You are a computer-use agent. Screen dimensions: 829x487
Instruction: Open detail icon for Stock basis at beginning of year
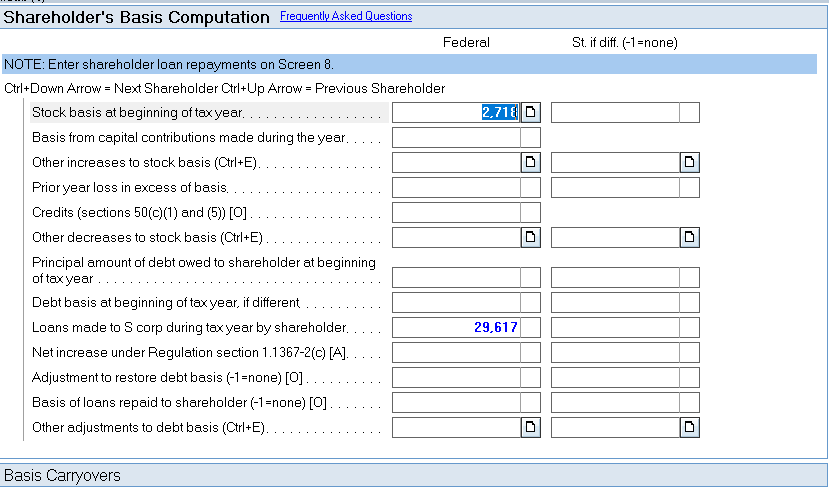tap(531, 112)
